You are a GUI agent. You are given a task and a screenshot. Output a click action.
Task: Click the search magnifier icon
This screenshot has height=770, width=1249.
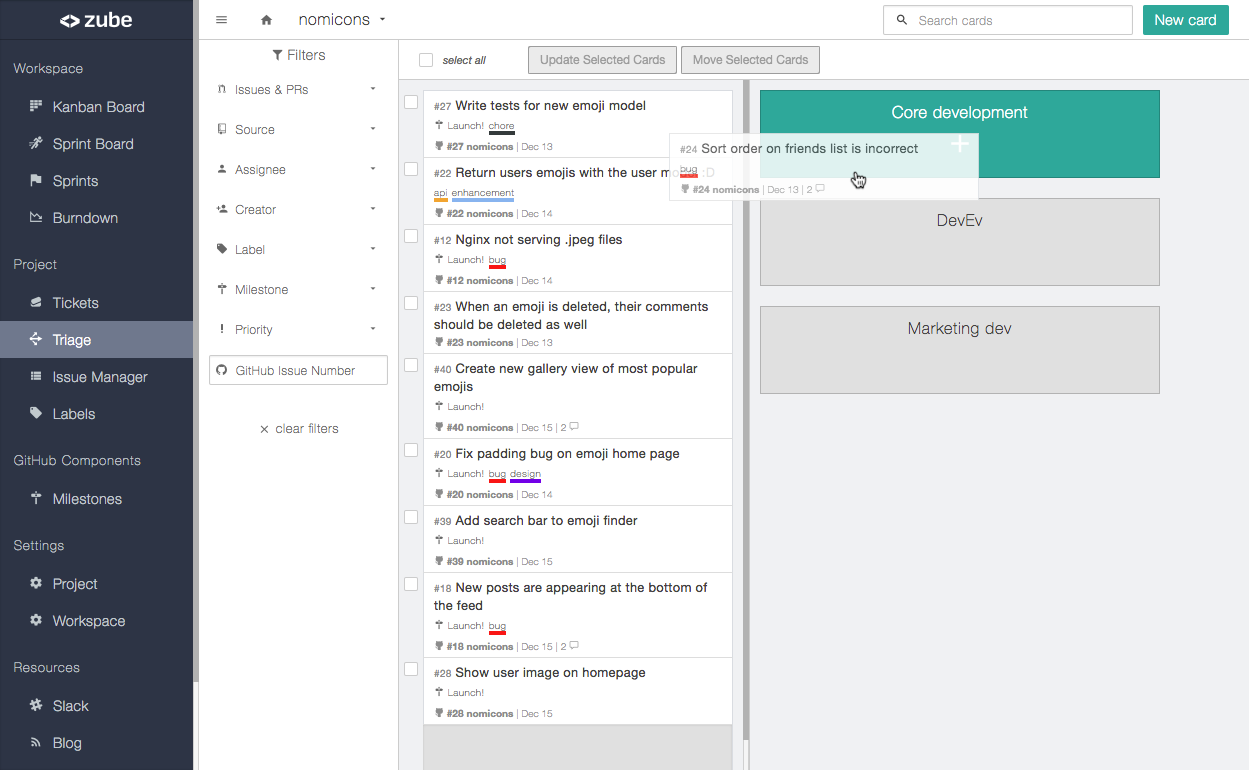pos(901,20)
